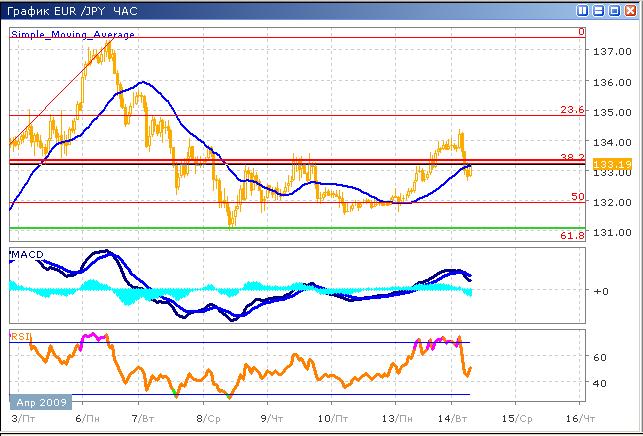
Task: Click the RSI panel label
Action: (x=19, y=337)
